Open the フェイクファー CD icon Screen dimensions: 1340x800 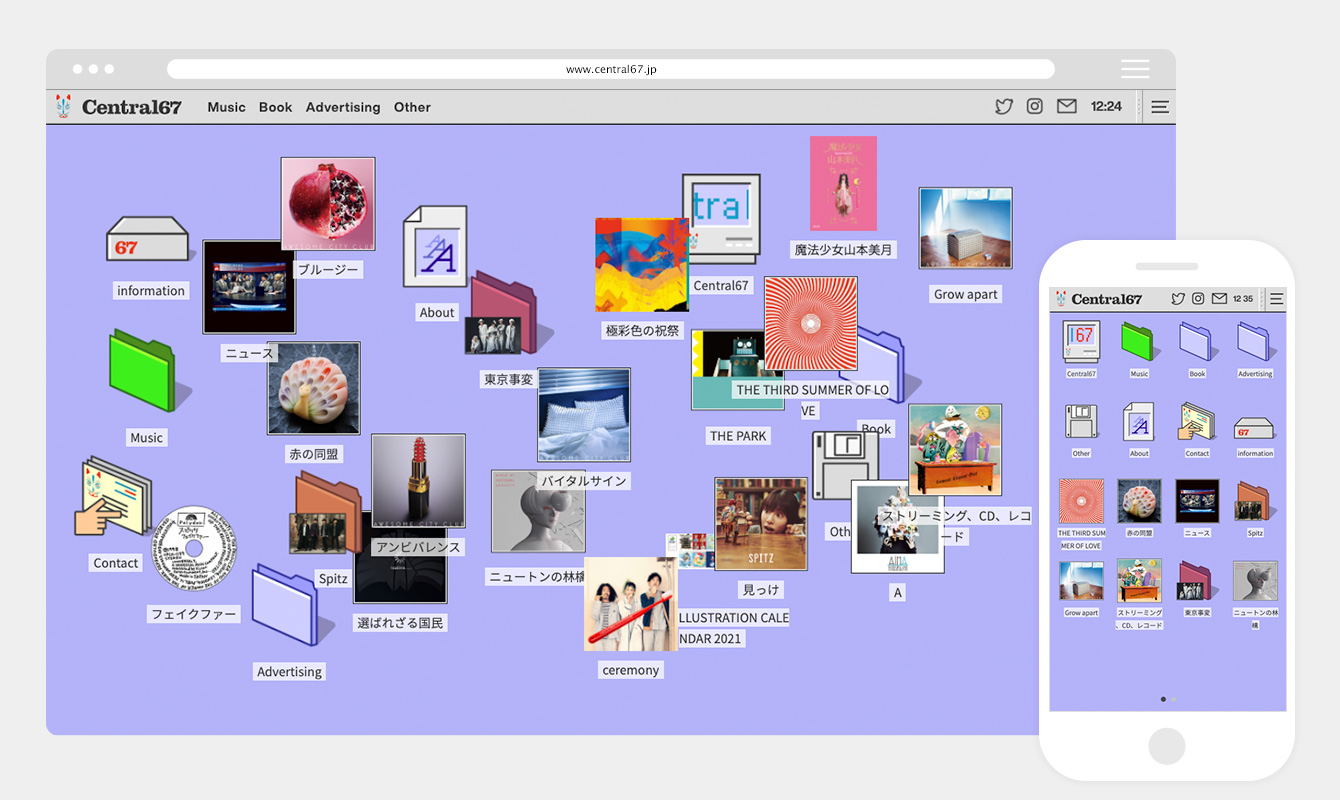tap(194, 548)
